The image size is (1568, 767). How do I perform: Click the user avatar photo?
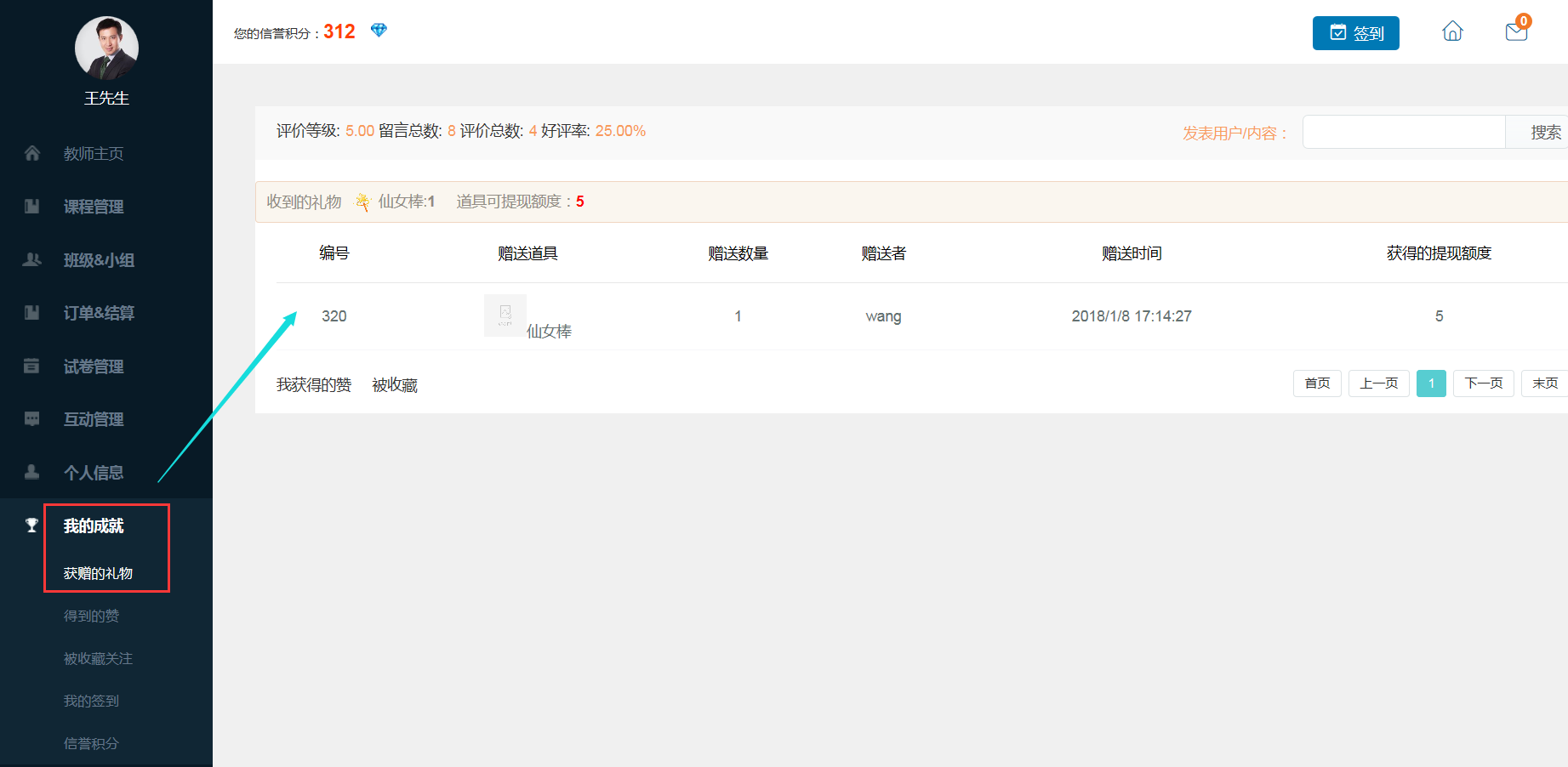click(x=106, y=48)
